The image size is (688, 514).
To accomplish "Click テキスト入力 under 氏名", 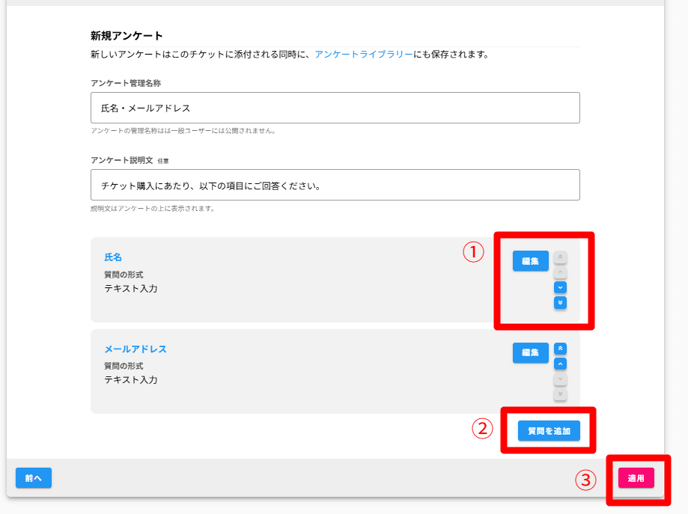I will (x=131, y=288).
